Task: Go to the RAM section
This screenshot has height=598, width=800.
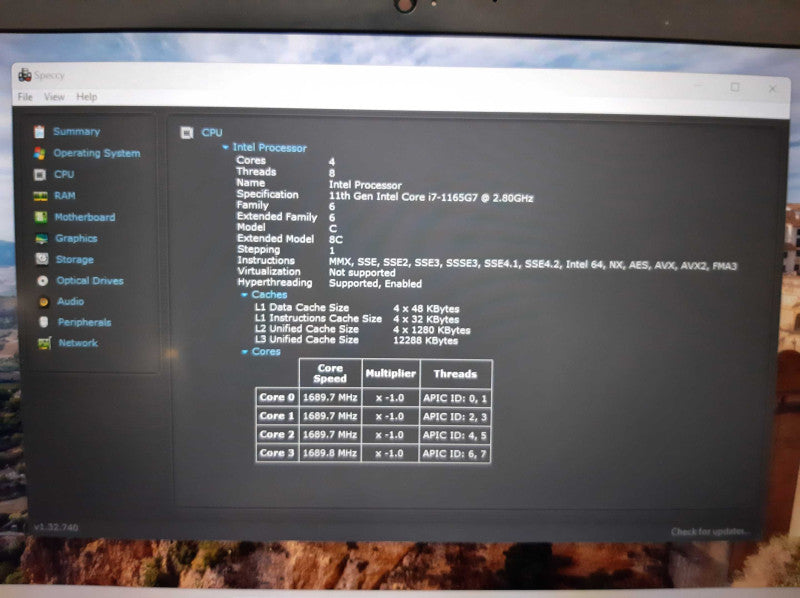Action: 65,195
